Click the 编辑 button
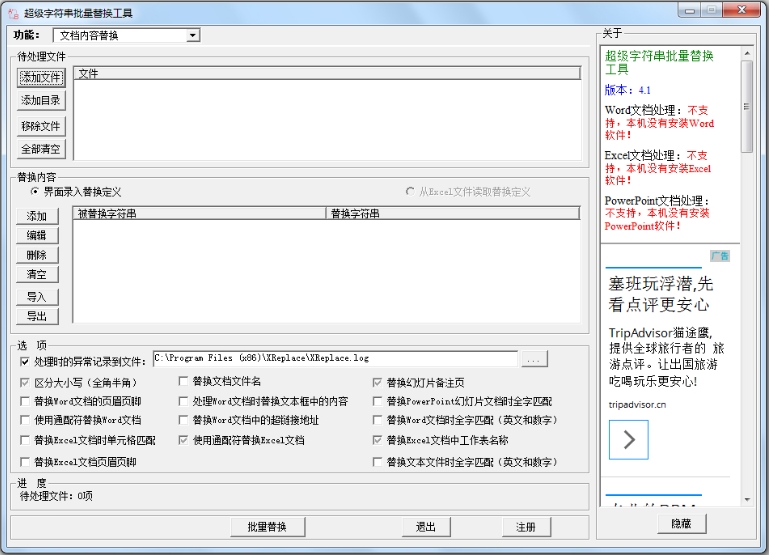769x559 pixels. tap(37, 235)
